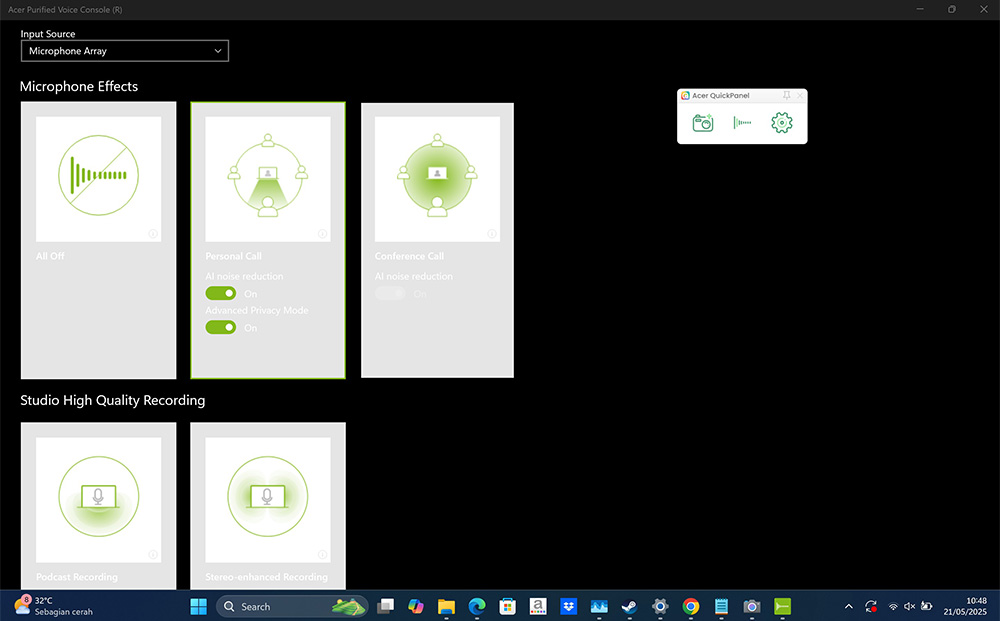Click the sync arrows tray icon
Screen dimensions: 1000x621
871,606
